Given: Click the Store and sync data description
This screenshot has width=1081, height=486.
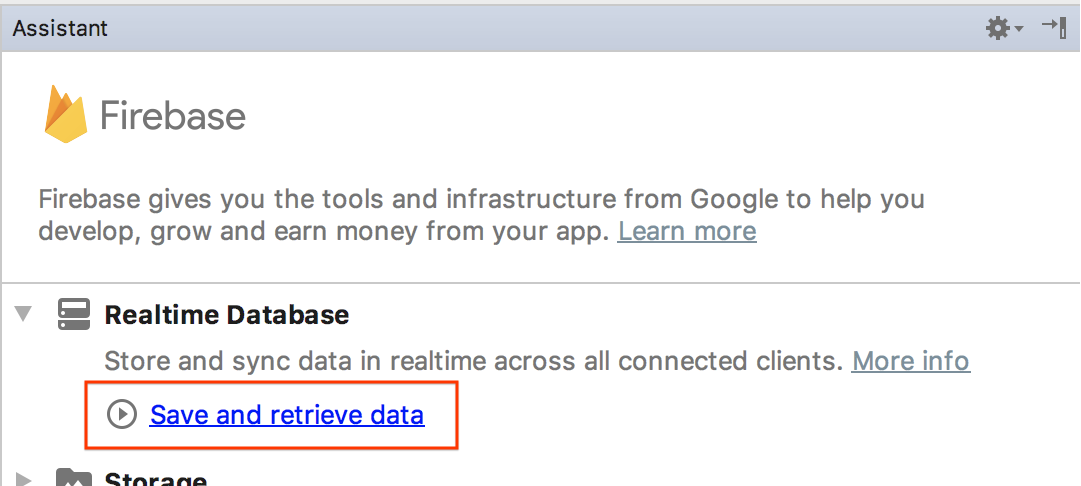Looking at the screenshot, I should 473,361.
